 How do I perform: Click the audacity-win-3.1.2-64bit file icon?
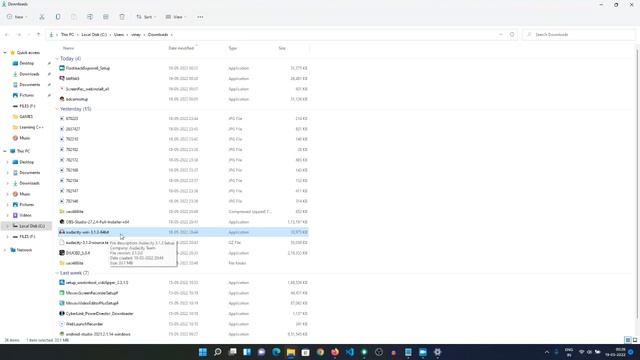[62, 232]
